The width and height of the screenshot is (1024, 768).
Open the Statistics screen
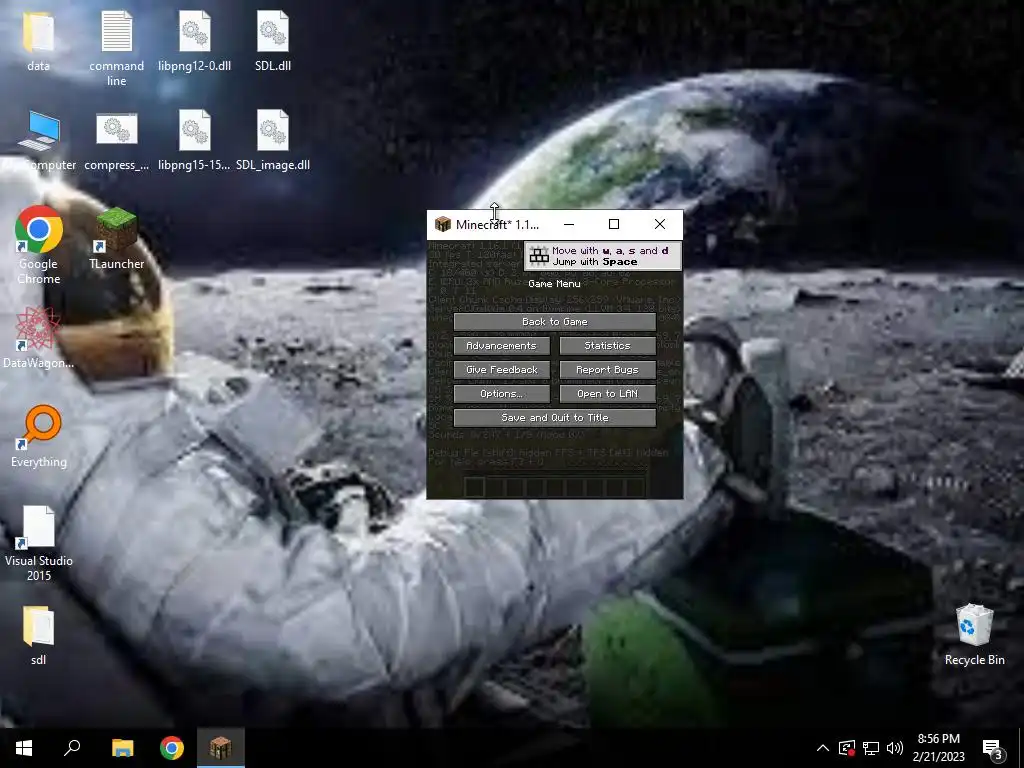(607, 345)
